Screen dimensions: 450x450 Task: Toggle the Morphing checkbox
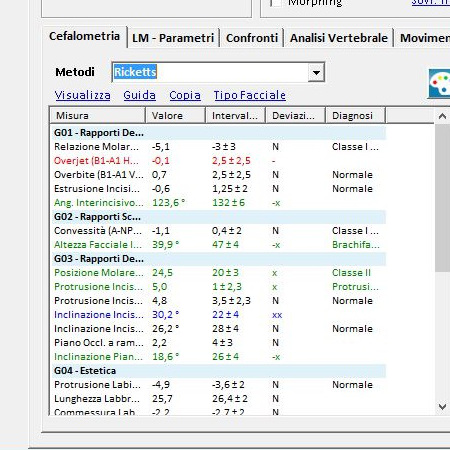pos(276,3)
